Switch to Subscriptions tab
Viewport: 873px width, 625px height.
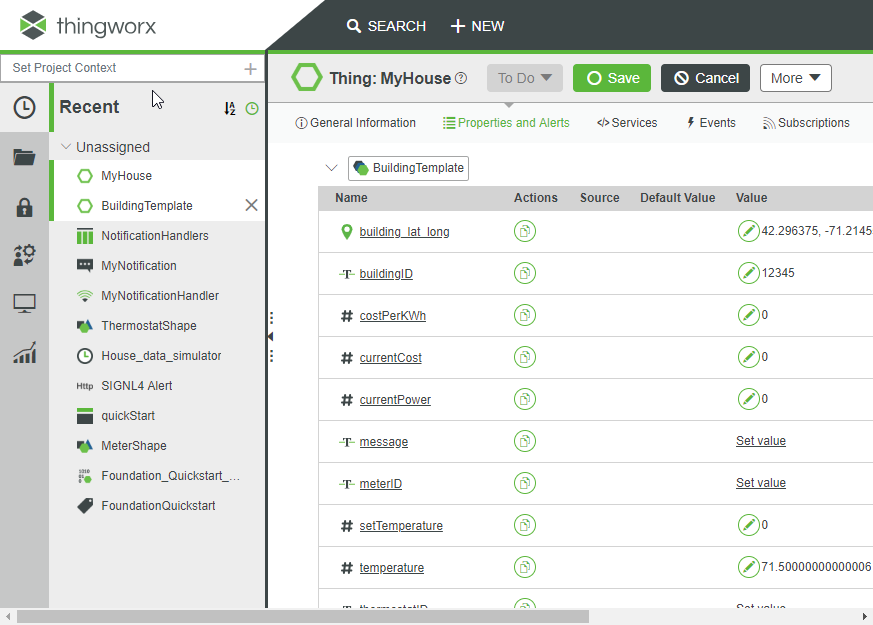806,123
